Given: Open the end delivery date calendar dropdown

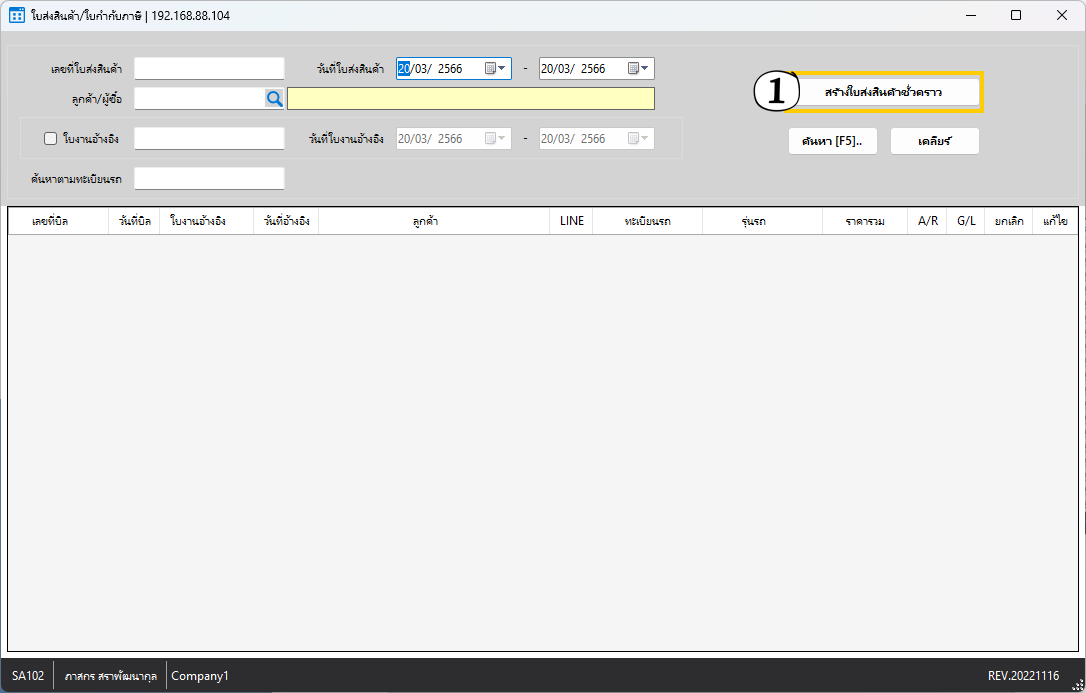Looking at the screenshot, I should coord(640,69).
